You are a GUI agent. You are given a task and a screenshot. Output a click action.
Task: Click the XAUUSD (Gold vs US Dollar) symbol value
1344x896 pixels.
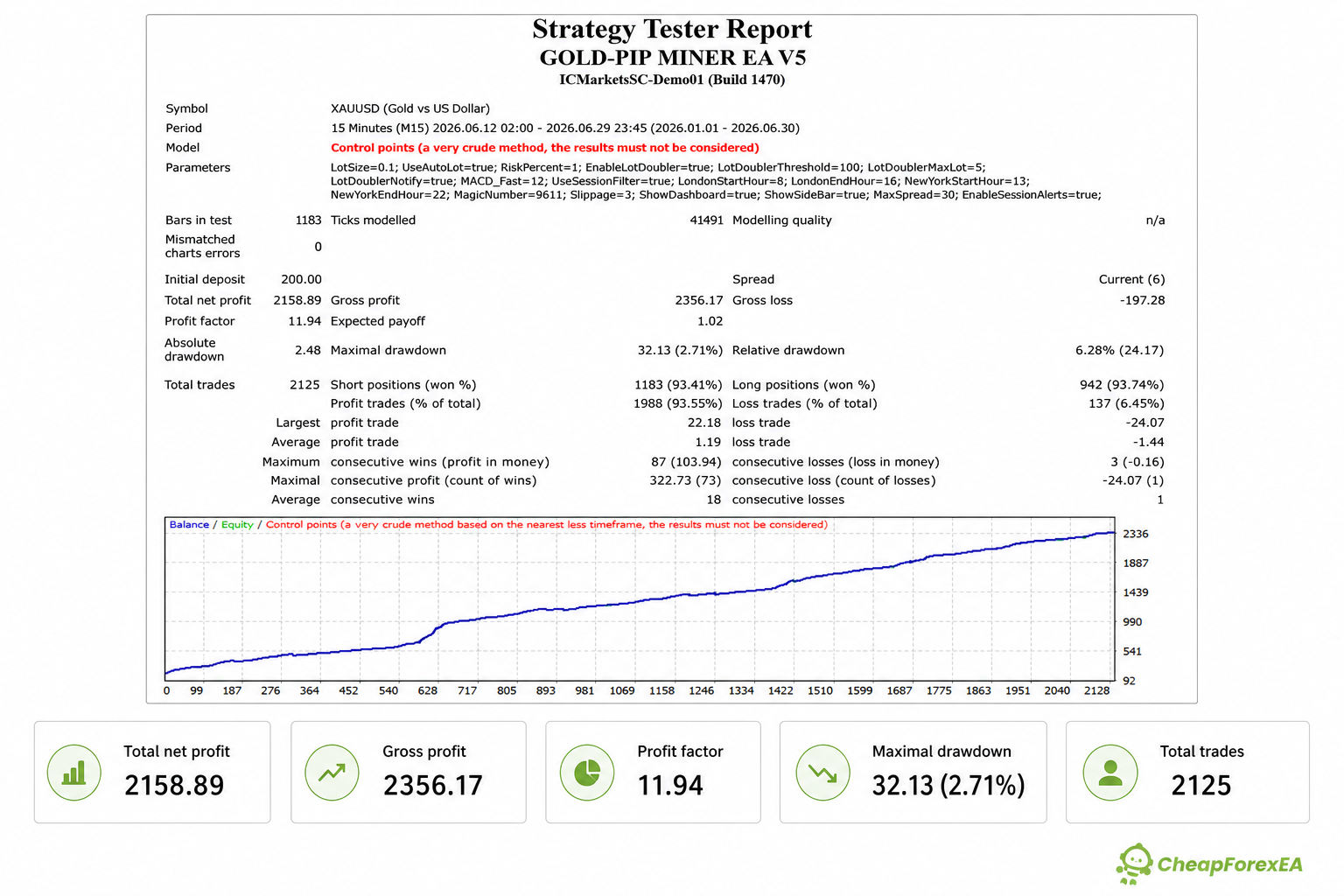(410, 108)
